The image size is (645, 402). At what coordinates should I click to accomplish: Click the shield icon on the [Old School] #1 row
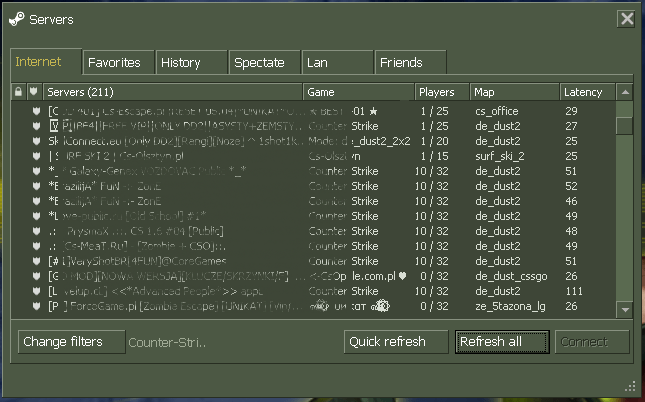coord(37,216)
